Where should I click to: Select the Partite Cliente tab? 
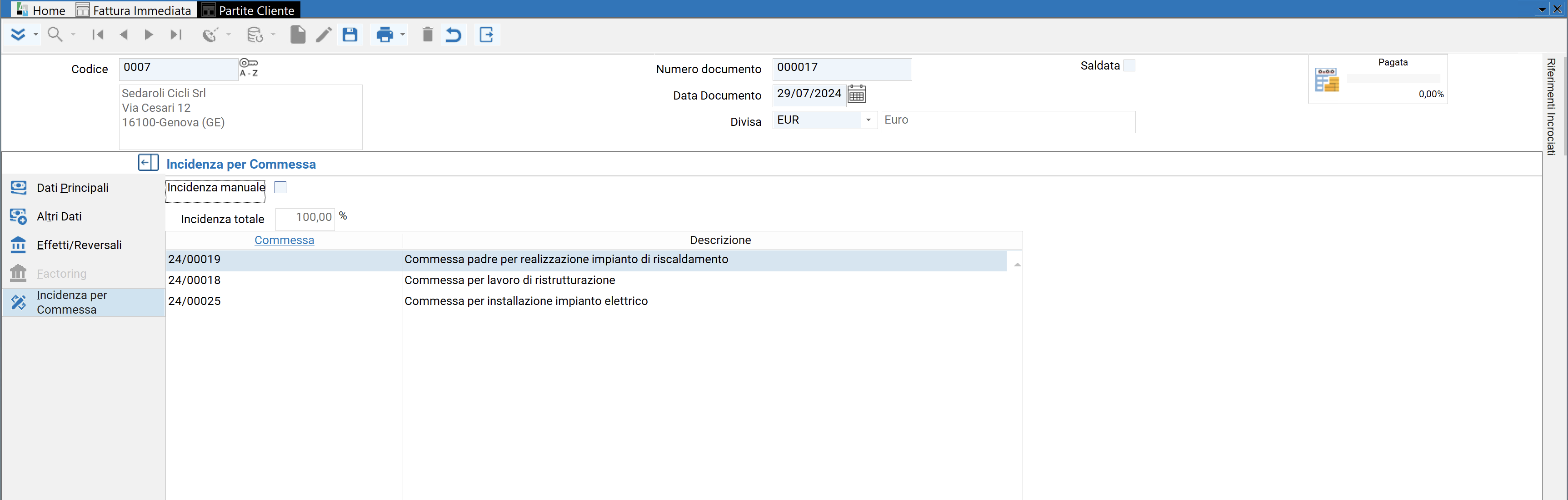tap(248, 10)
